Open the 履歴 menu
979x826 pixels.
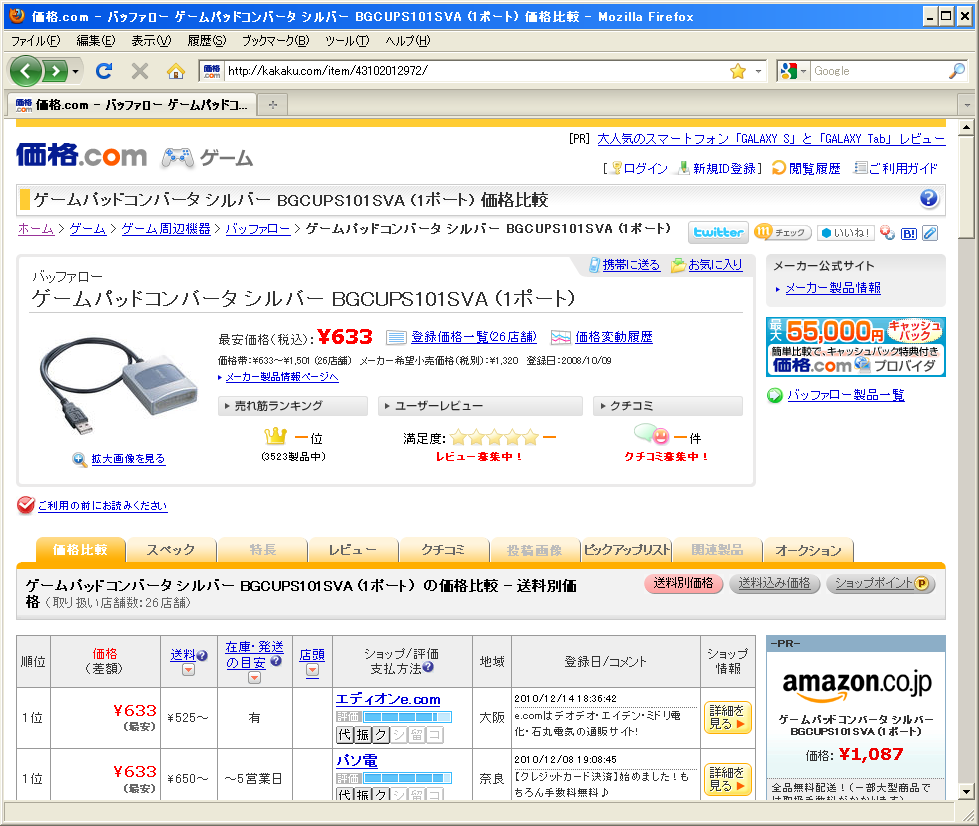(207, 41)
